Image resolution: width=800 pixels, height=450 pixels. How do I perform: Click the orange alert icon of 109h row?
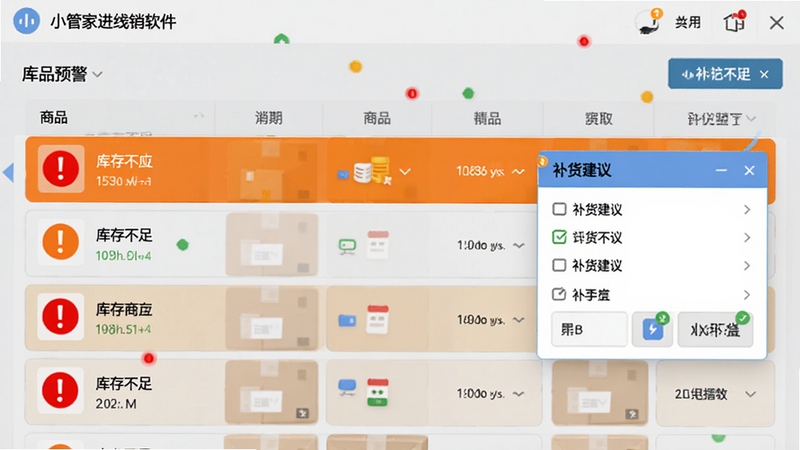61,242
